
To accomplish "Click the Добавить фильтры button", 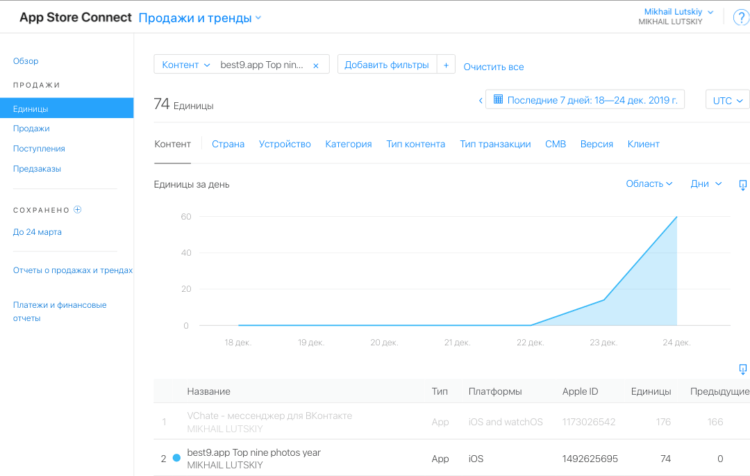I will (386, 65).
